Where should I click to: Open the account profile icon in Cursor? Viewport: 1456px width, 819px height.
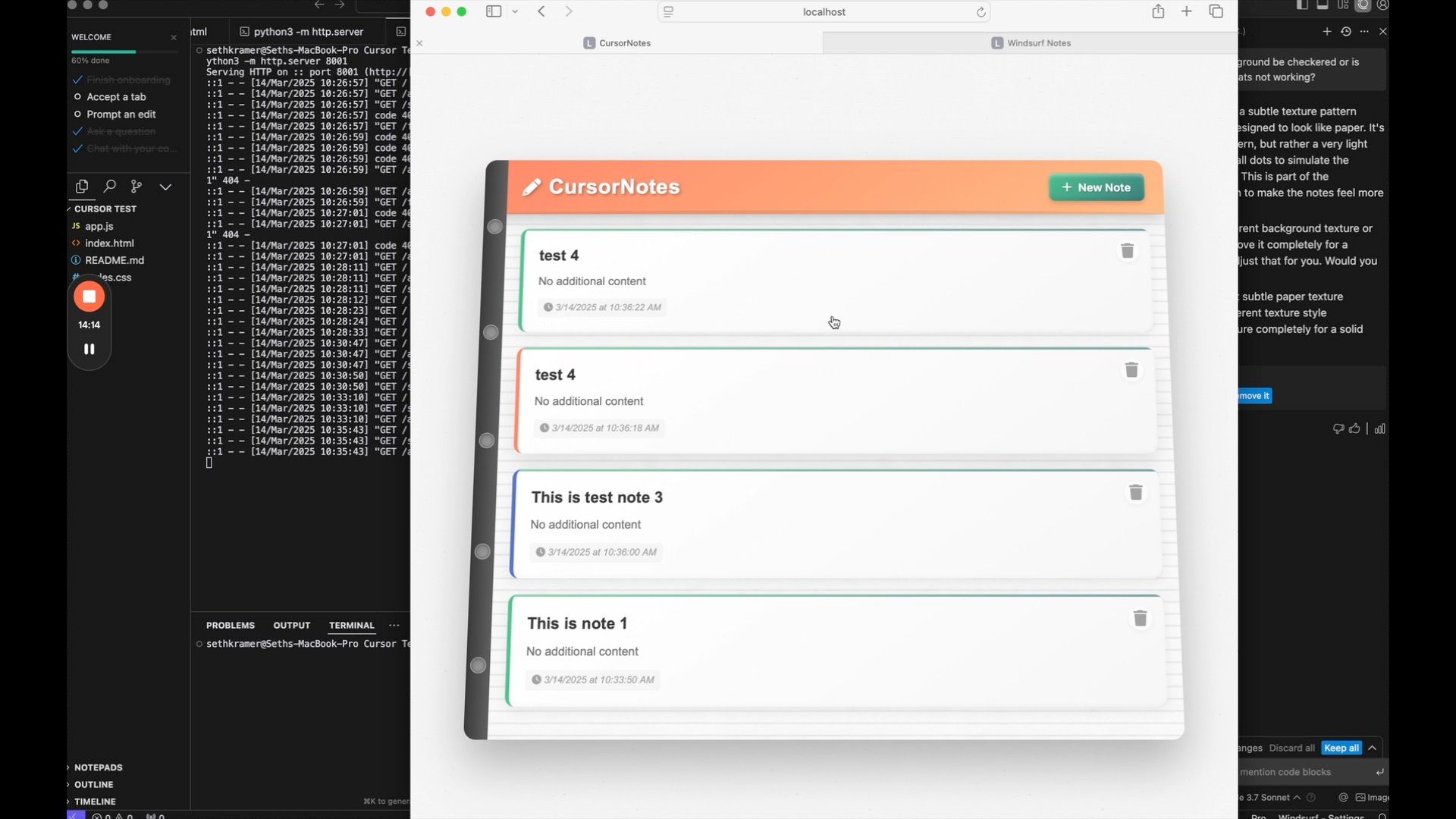pyautogui.click(x=1383, y=5)
